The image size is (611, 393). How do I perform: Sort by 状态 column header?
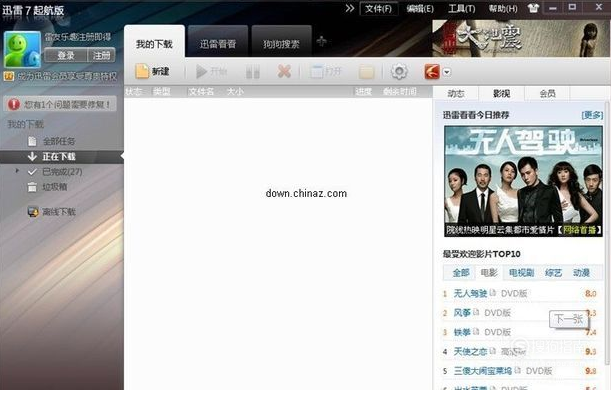(134, 92)
